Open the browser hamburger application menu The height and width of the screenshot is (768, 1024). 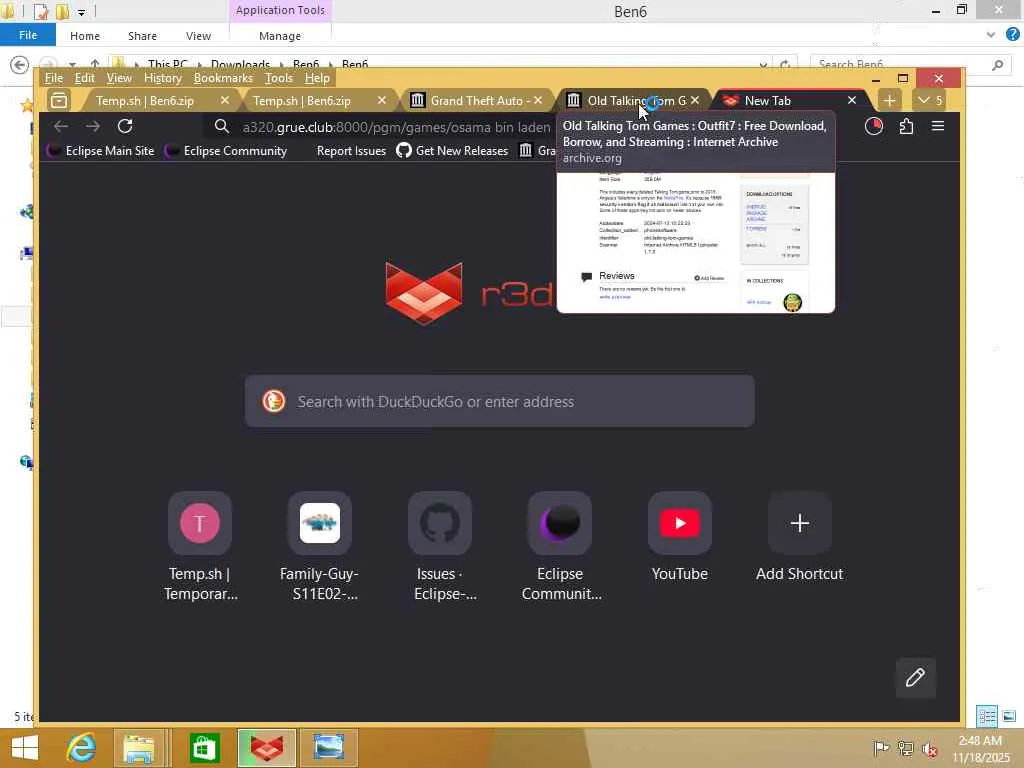938,126
